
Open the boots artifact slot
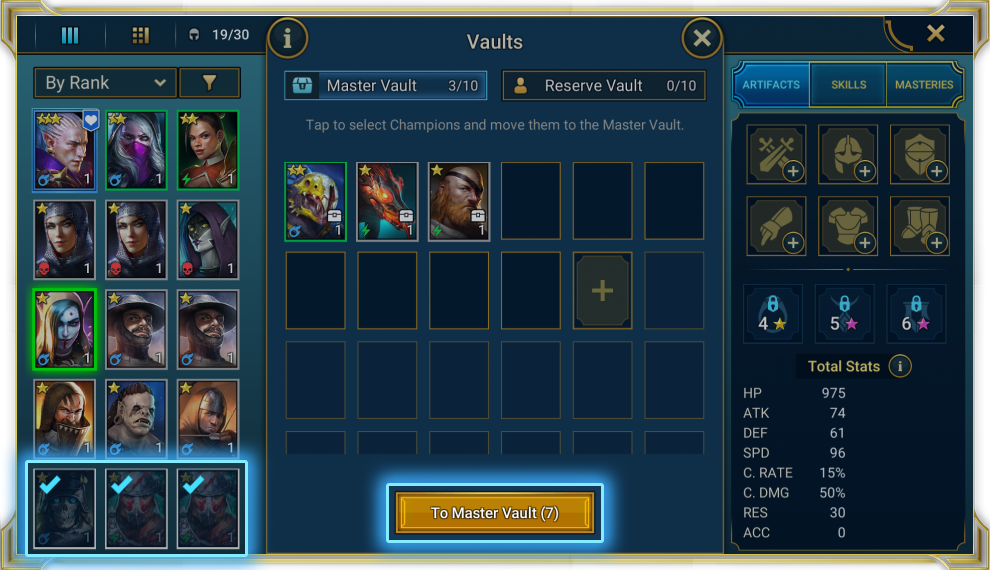919,226
